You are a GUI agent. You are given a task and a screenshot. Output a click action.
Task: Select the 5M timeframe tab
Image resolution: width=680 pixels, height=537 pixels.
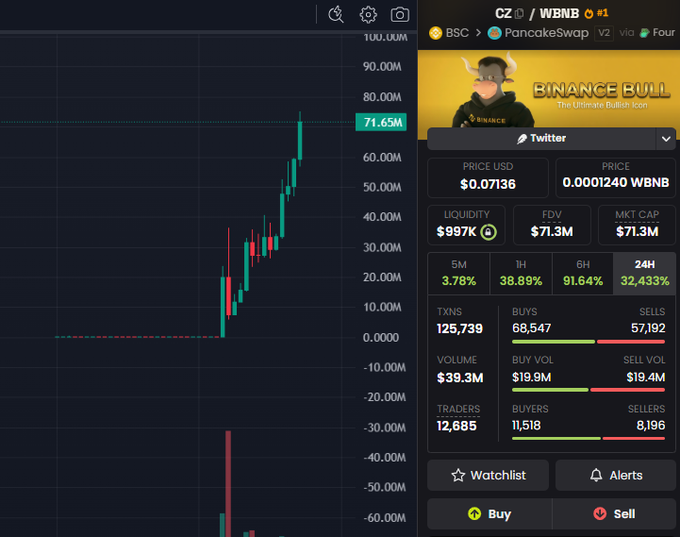[459, 274]
